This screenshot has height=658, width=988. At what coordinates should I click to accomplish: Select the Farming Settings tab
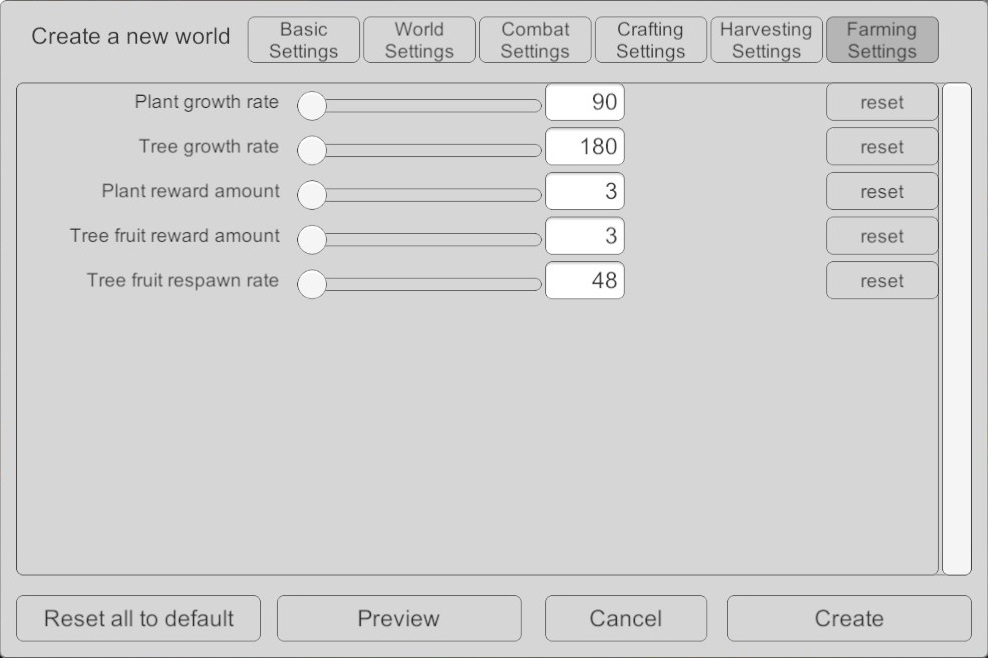pyautogui.click(x=882, y=40)
